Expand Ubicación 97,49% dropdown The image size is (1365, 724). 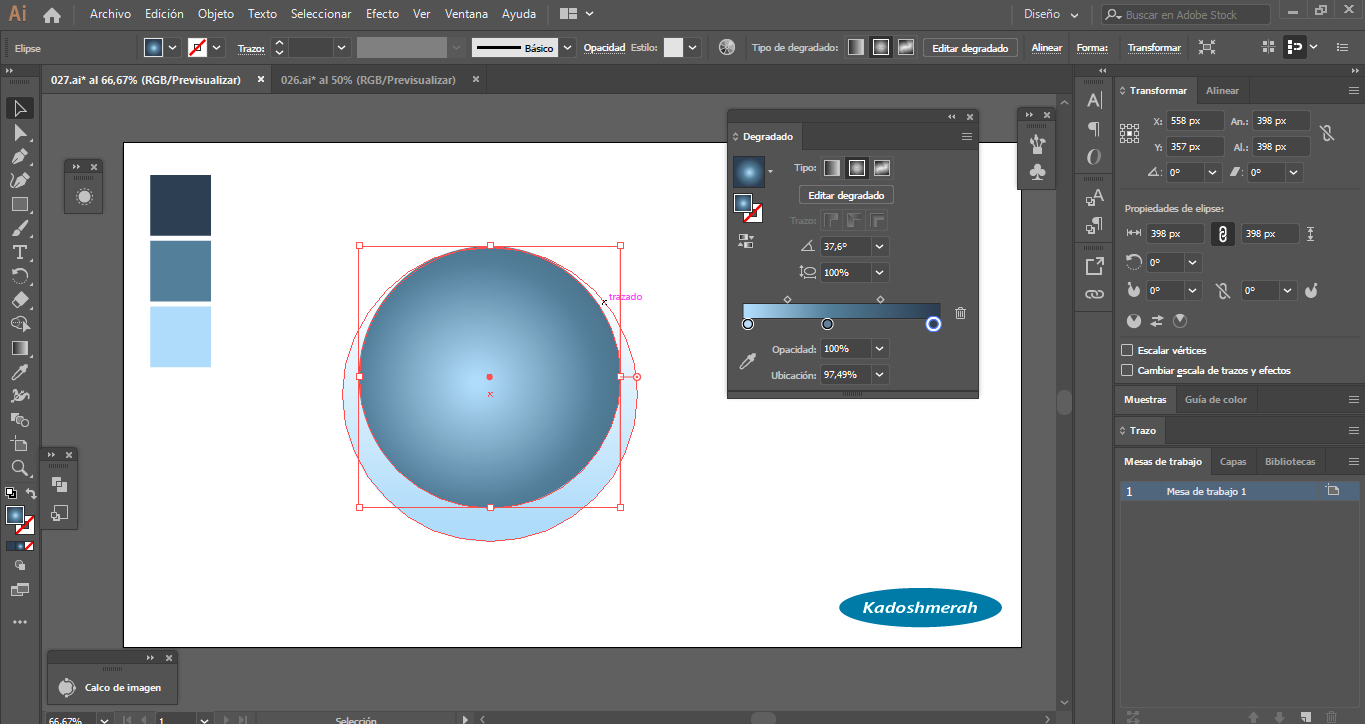(x=880, y=375)
